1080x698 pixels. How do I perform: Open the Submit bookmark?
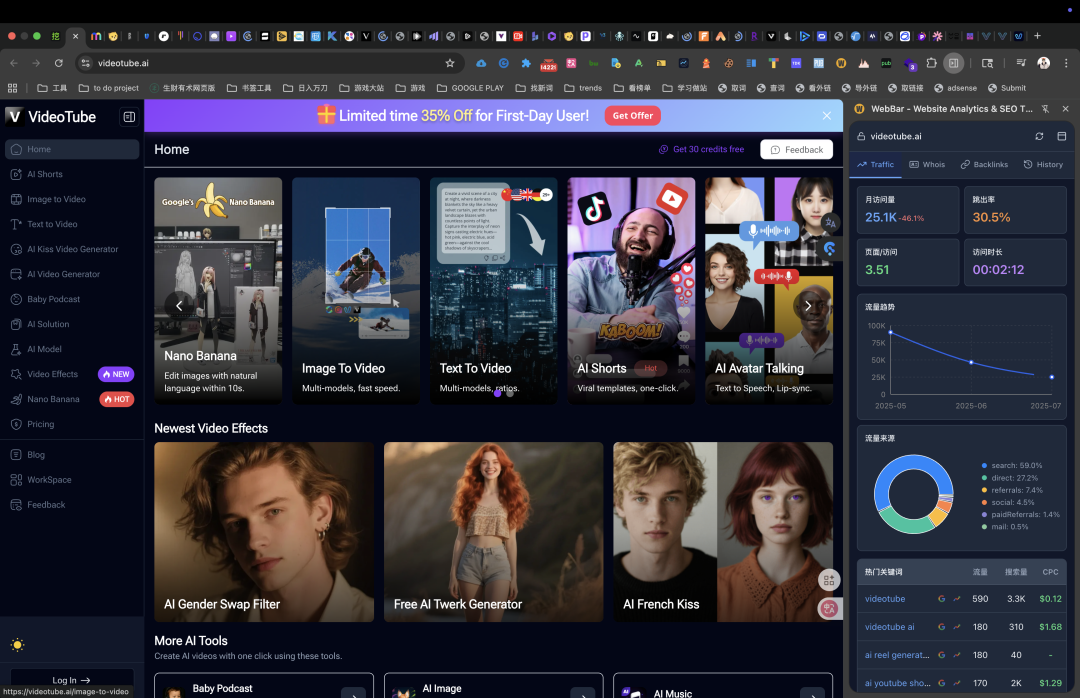click(x=1006, y=88)
